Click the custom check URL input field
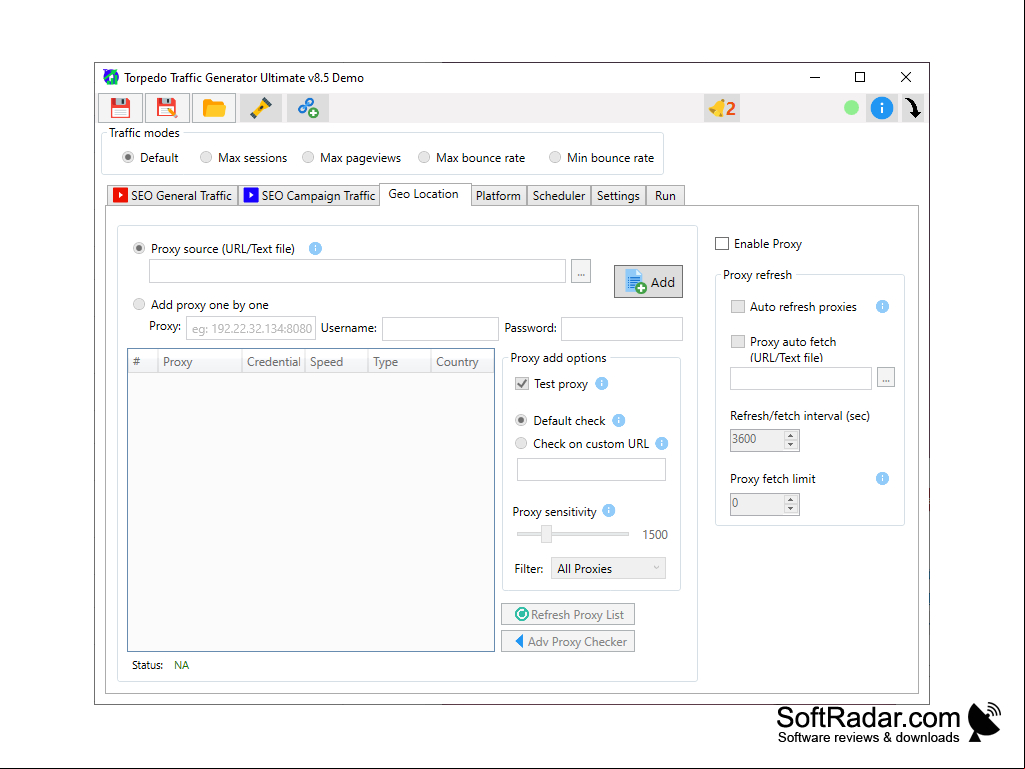1025x769 pixels. click(x=592, y=470)
